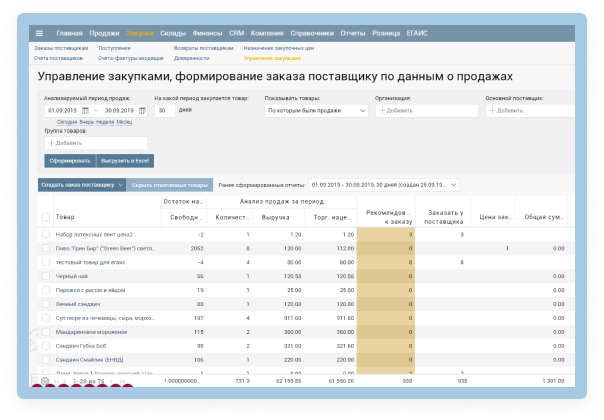Open product link Мандариновое мороженое
The width and height of the screenshot is (604, 420).
[x=91, y=332]
